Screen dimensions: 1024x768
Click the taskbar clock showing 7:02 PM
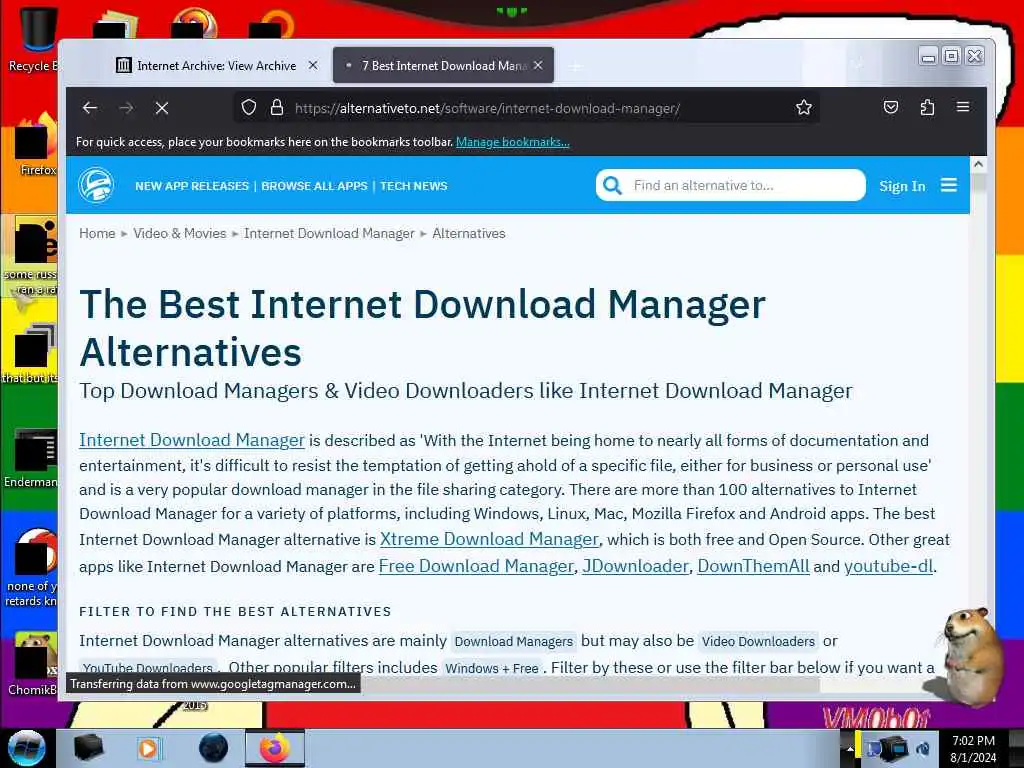(973, 748)
